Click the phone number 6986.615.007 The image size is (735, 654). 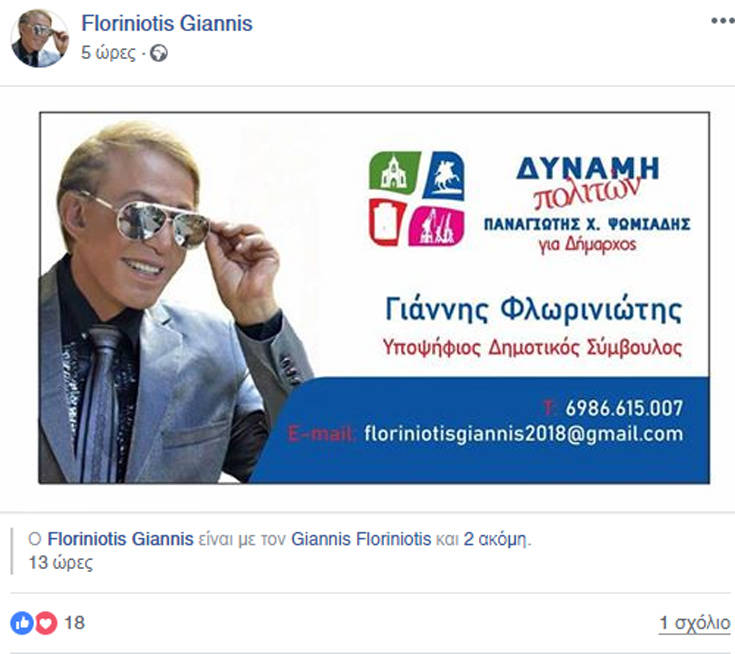point(624,408)
